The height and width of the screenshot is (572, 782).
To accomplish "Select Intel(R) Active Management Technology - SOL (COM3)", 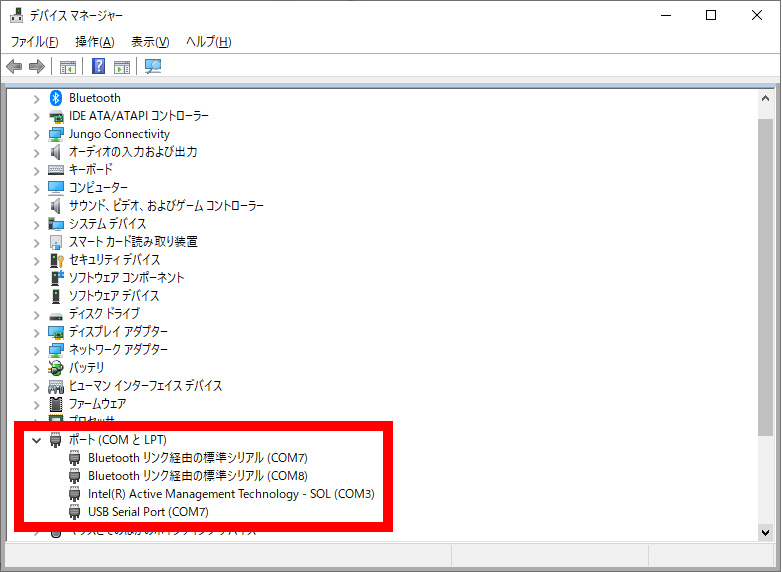I will 230,494.
